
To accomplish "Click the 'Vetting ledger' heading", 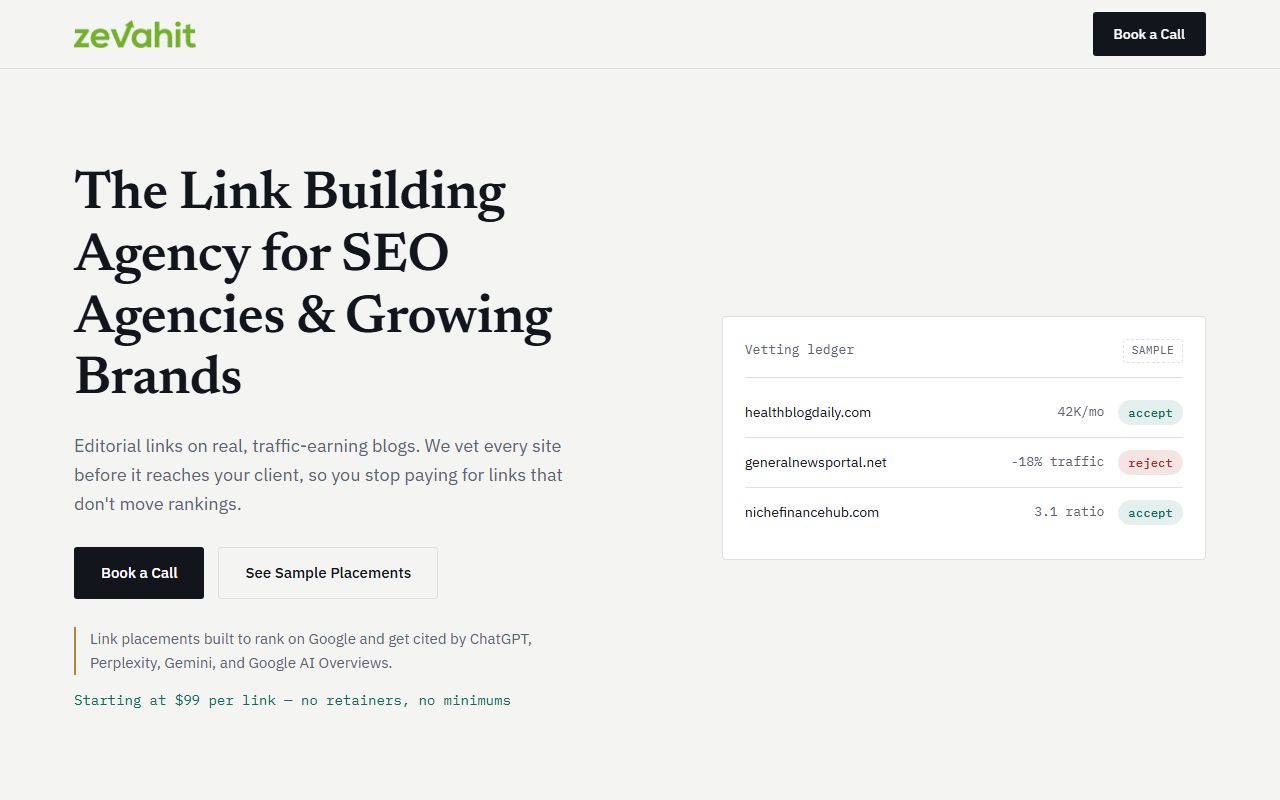I will [799, 350].
